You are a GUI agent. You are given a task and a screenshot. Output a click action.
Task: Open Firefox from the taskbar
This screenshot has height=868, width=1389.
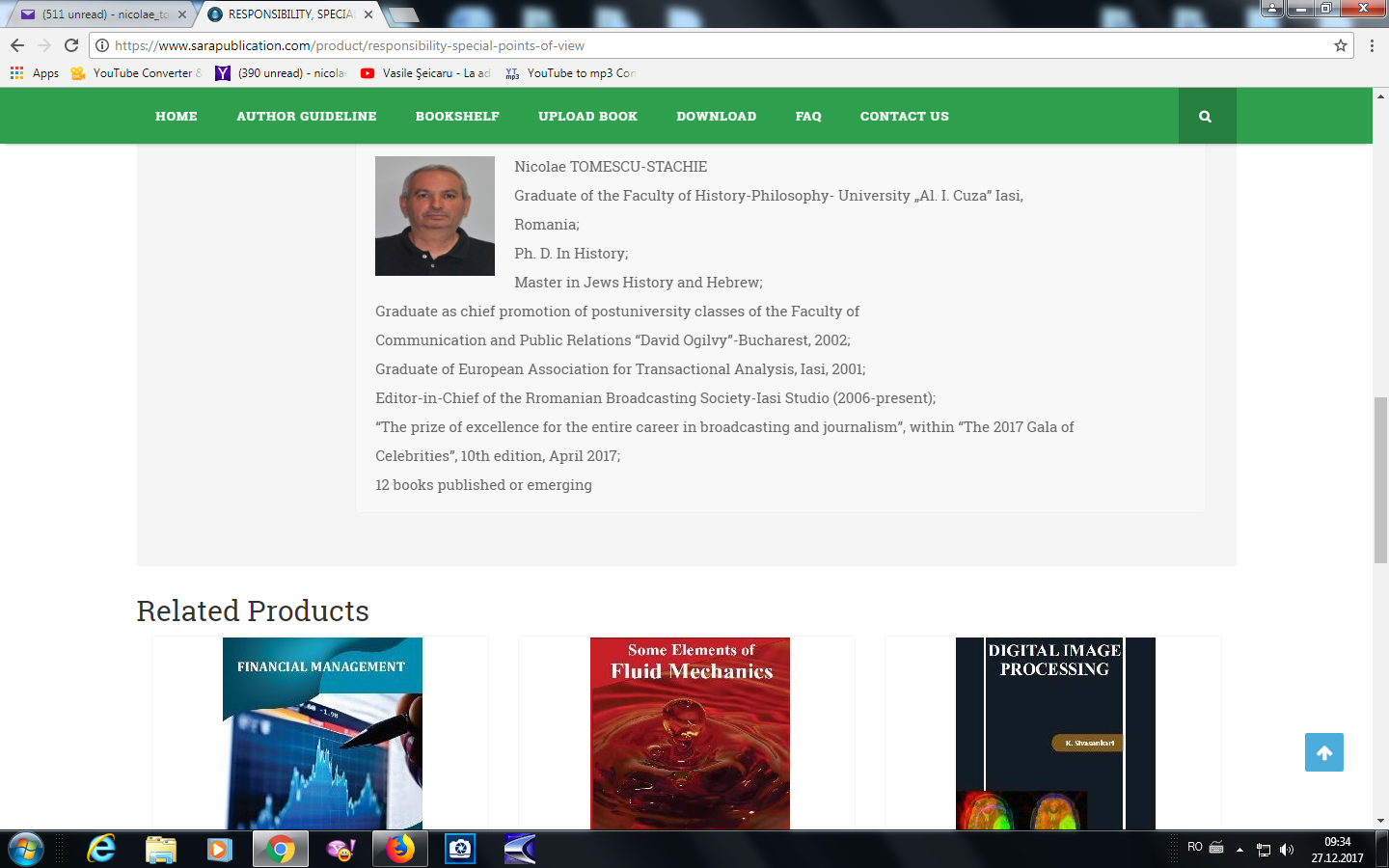point(399,849)
